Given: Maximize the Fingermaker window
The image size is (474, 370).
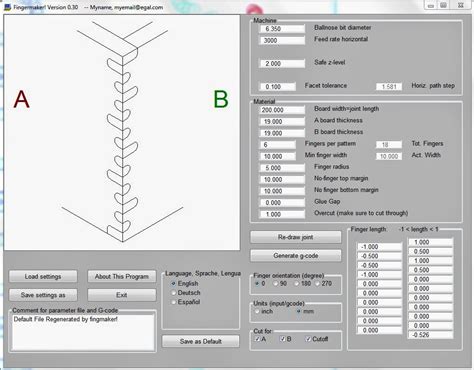Looking at the screenshot, I should [443, 5].
